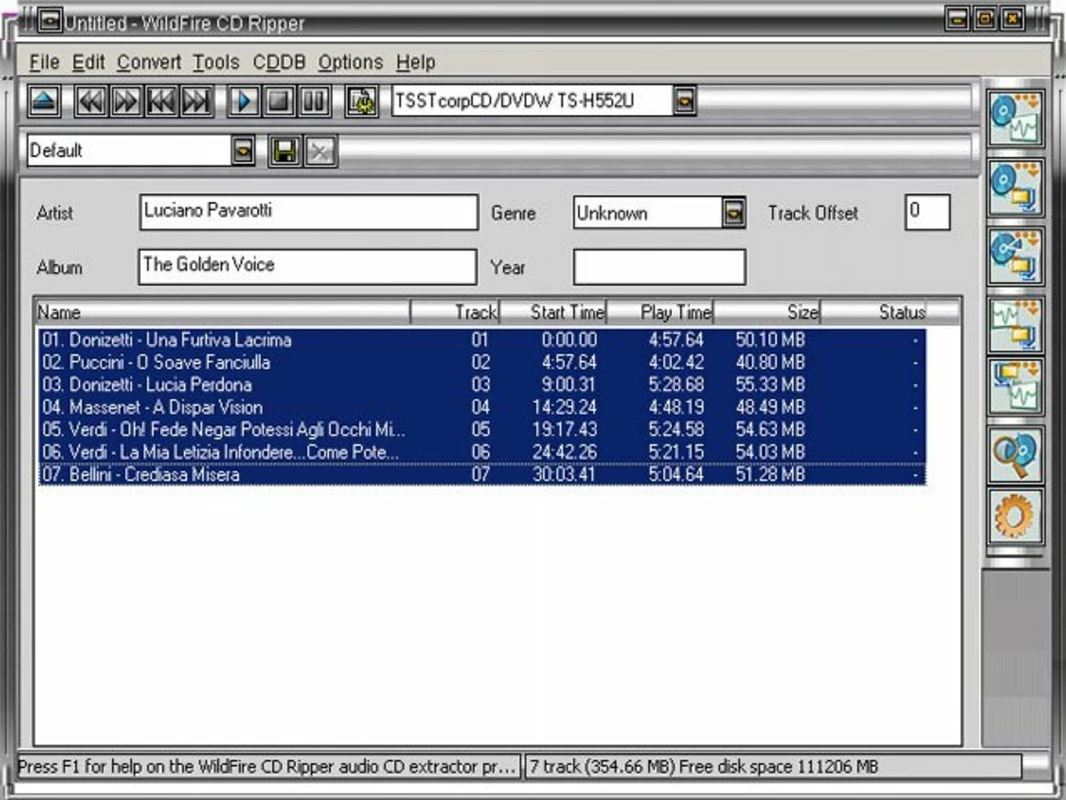This screenshot has height=800, width=1066.
Task: Click the third sidebar CD share icon
Action: pos(1016,256)
